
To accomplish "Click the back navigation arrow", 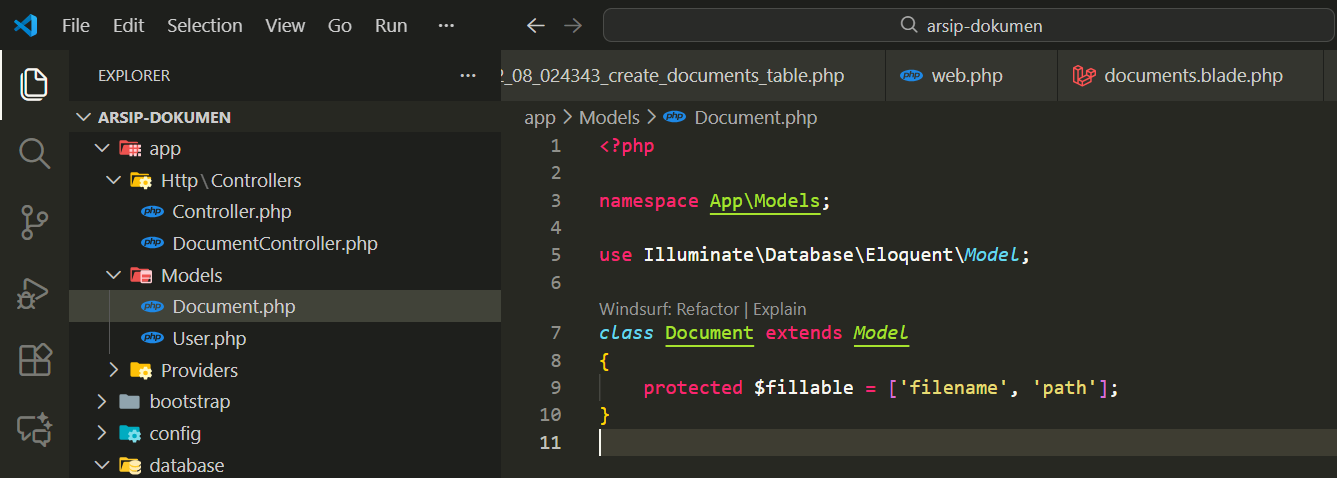I will point(536,26).
